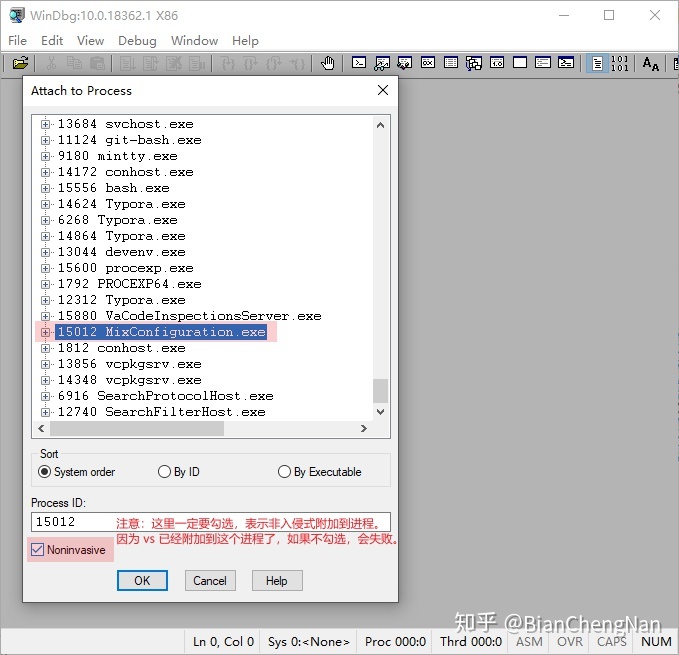Select the 1792 PROCEXP64.exe process row
Viewport: 679px width, 655px height.
[129, 284]
